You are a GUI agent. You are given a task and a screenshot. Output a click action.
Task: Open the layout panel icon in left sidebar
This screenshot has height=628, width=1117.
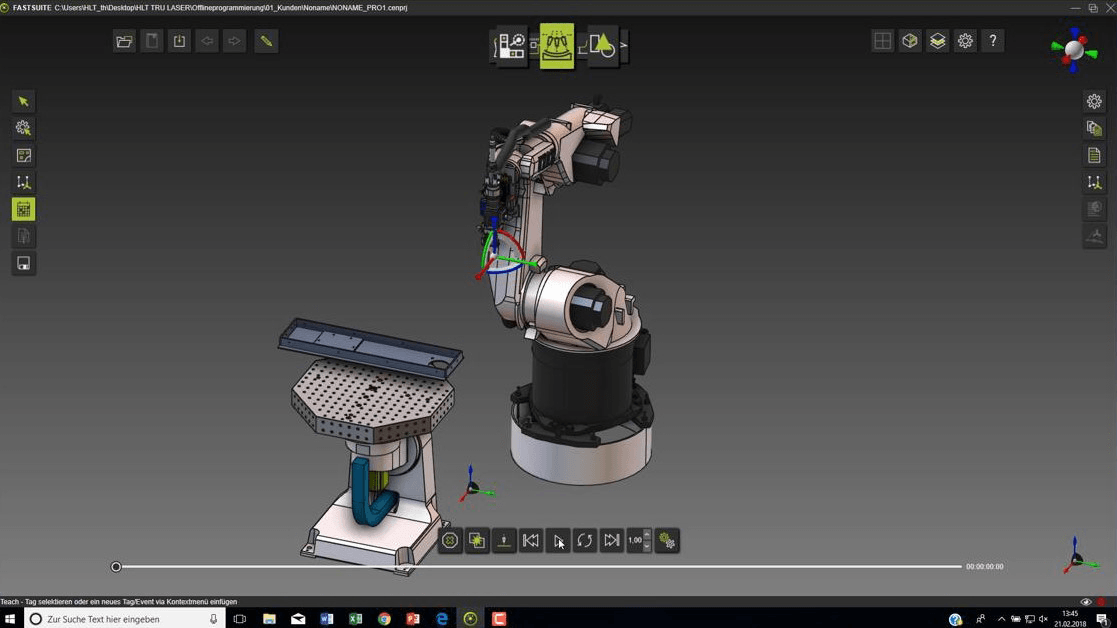coord(24,155)
